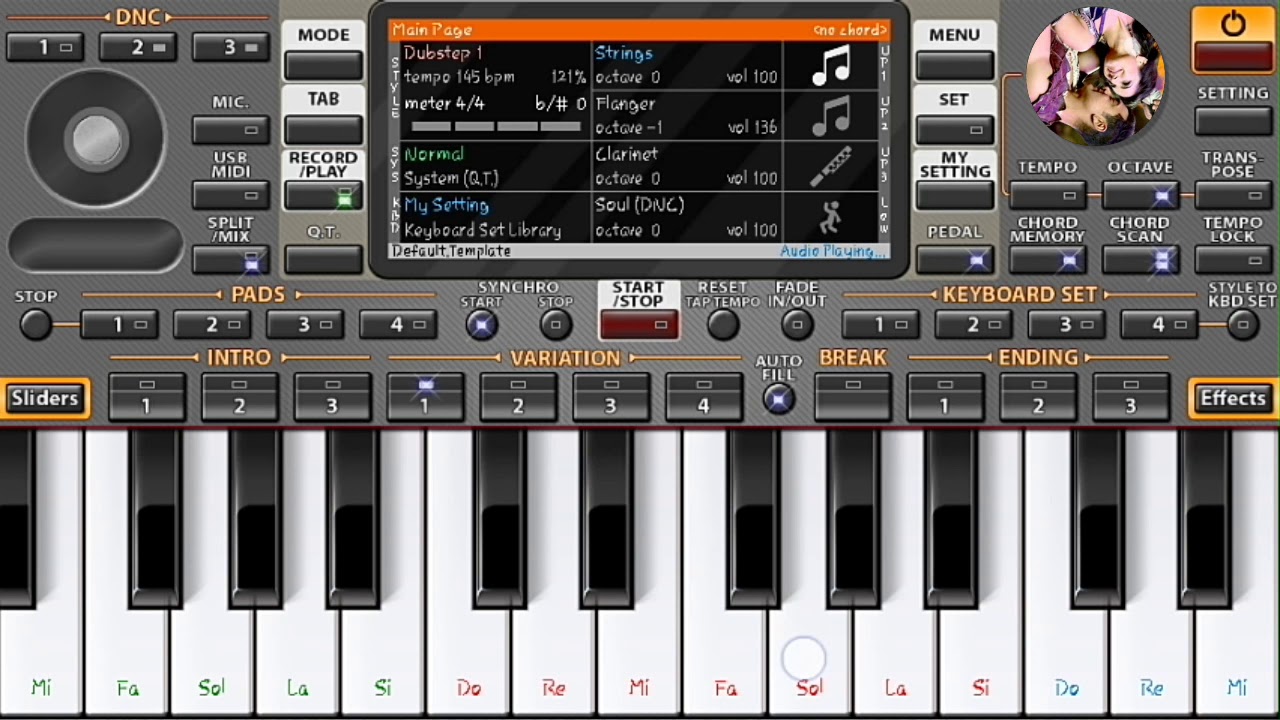Tap the Reset Tap Tempo button
1280x720 pixels.
click(723, 324)
